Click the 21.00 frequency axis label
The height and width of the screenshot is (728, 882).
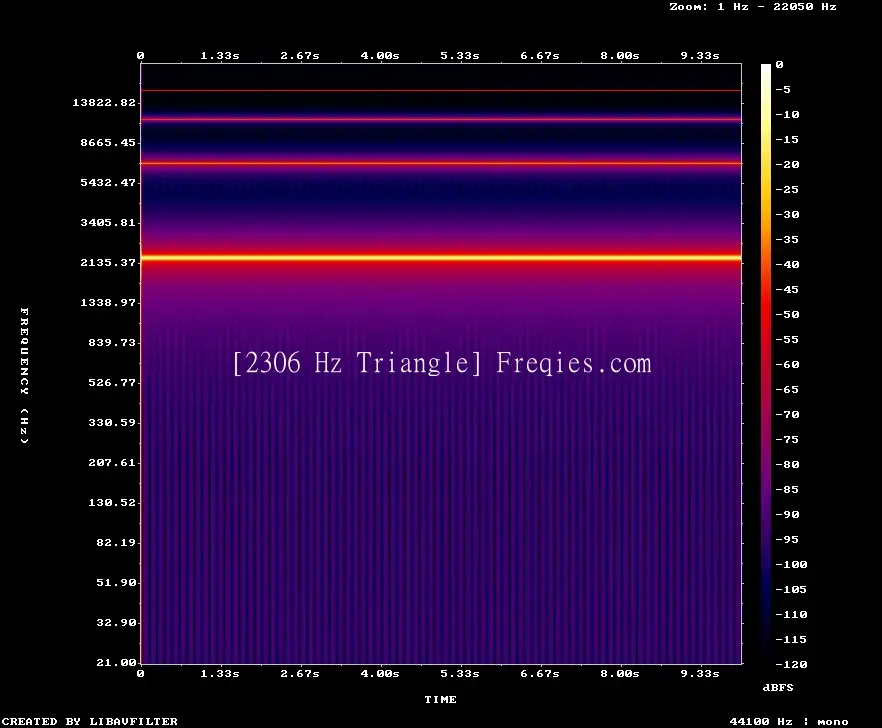tap(116, 662)
